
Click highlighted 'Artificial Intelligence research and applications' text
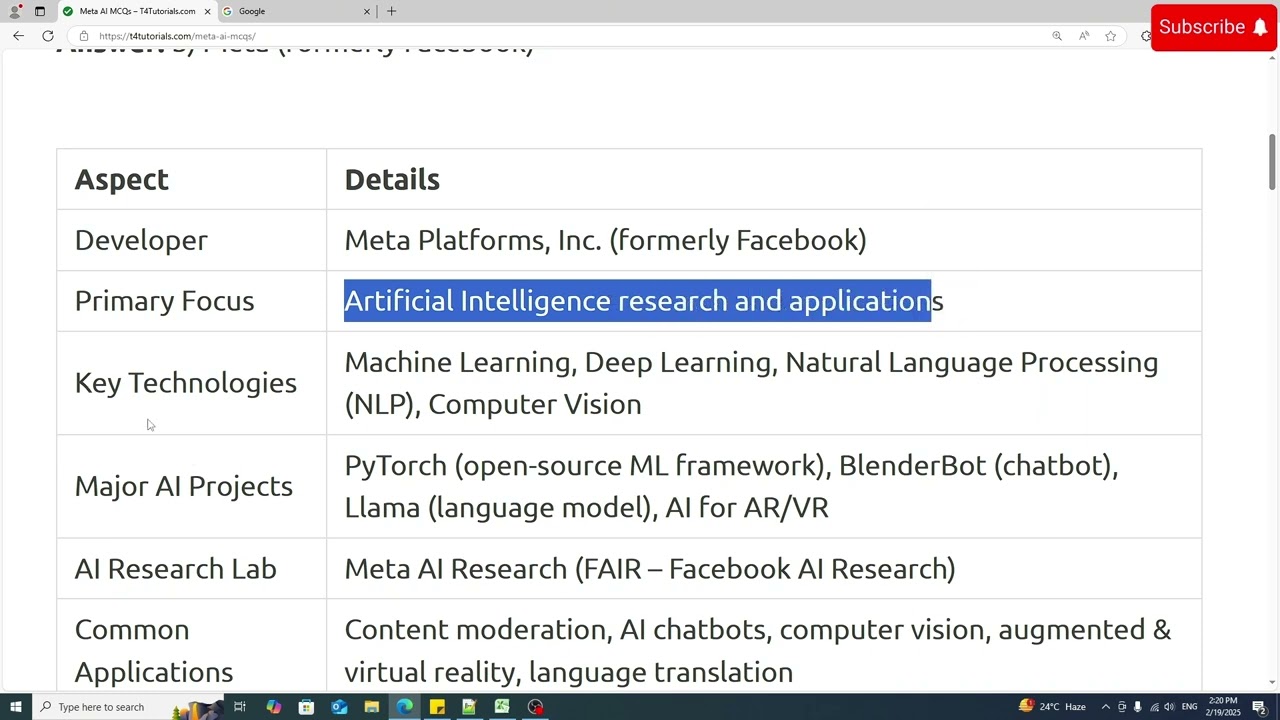[644, 301]
